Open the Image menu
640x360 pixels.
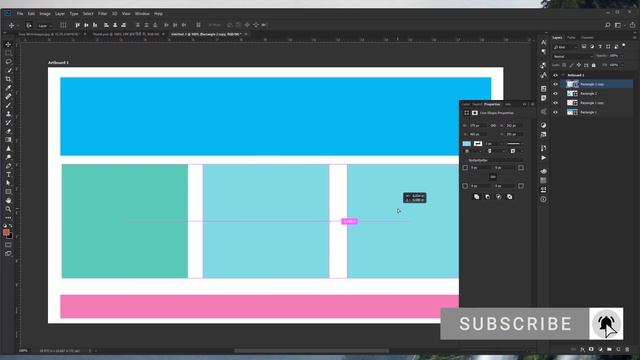coord(45,14)
